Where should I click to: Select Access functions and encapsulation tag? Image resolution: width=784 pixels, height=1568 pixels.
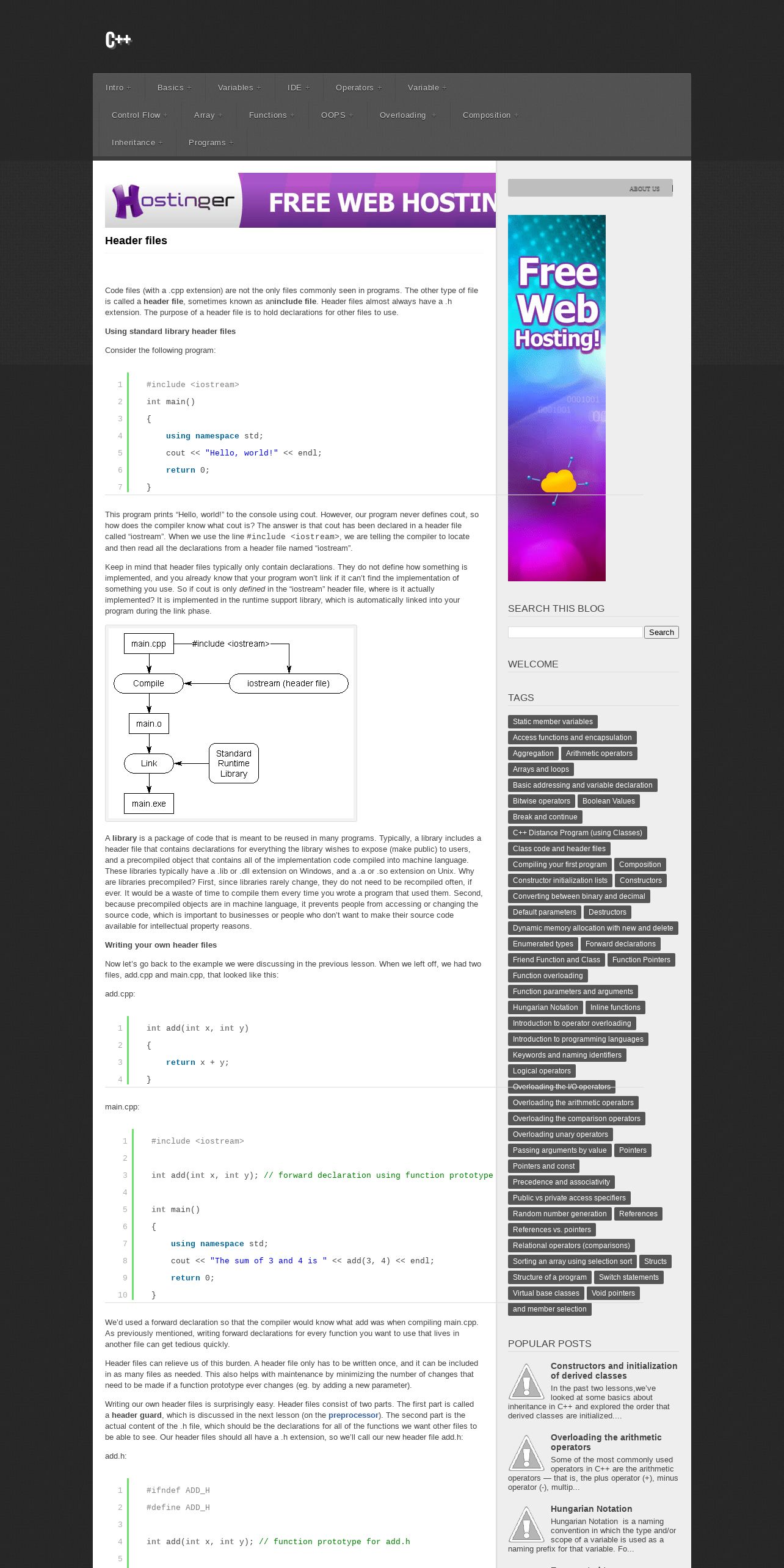point(572,738)
